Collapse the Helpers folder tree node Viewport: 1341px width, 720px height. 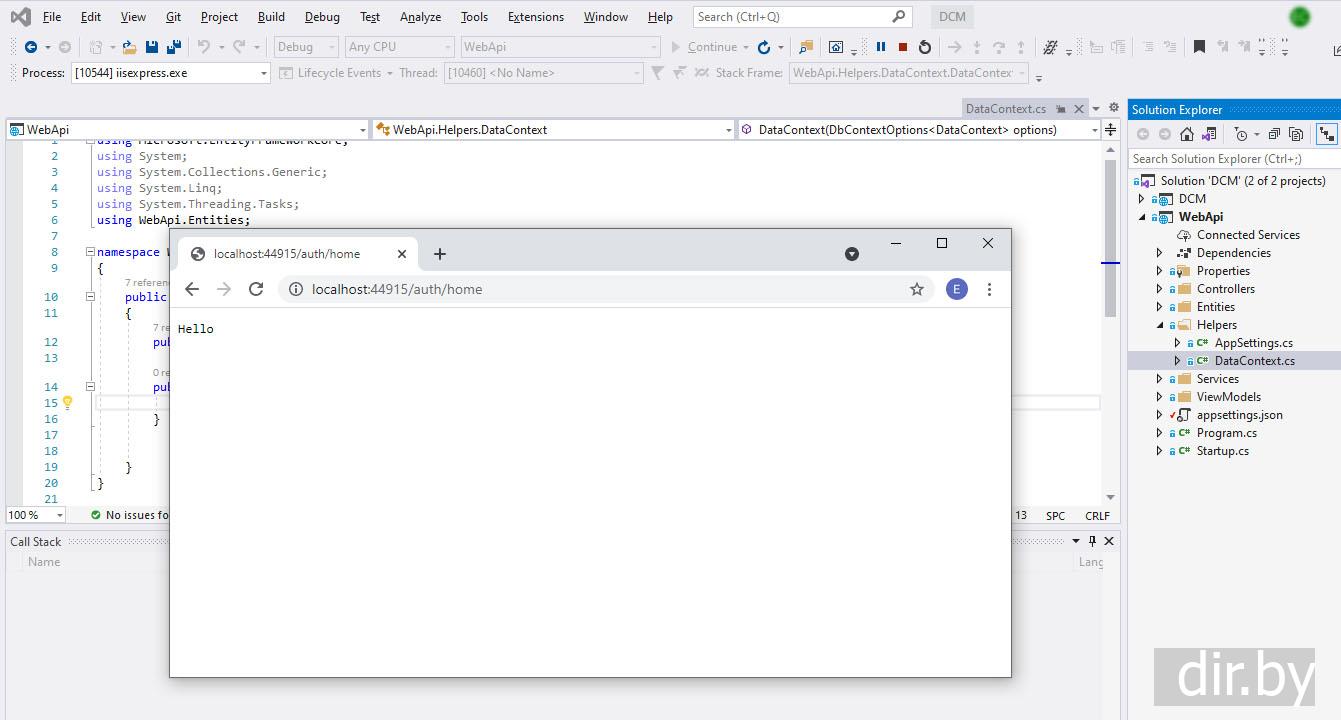click(x=1160, y=325)
